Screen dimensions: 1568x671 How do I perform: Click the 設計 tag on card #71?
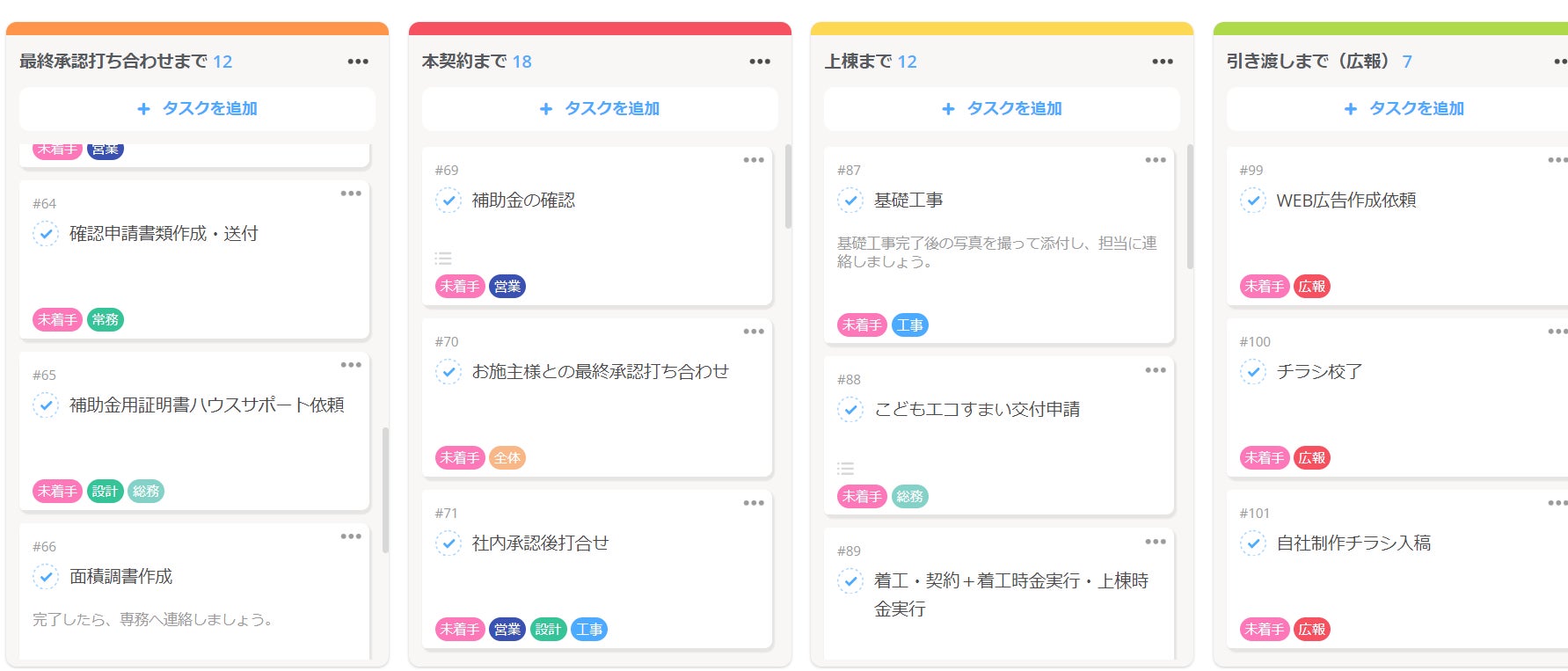coord(548,630)
